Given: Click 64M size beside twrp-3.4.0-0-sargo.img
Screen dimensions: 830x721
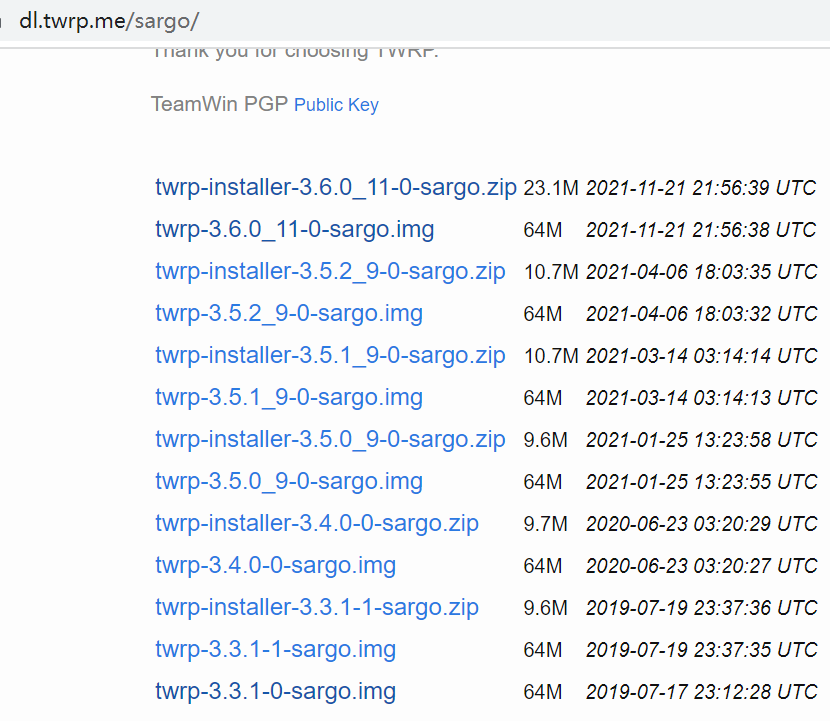Looking at the screenshot, I should tap(543, 566).
